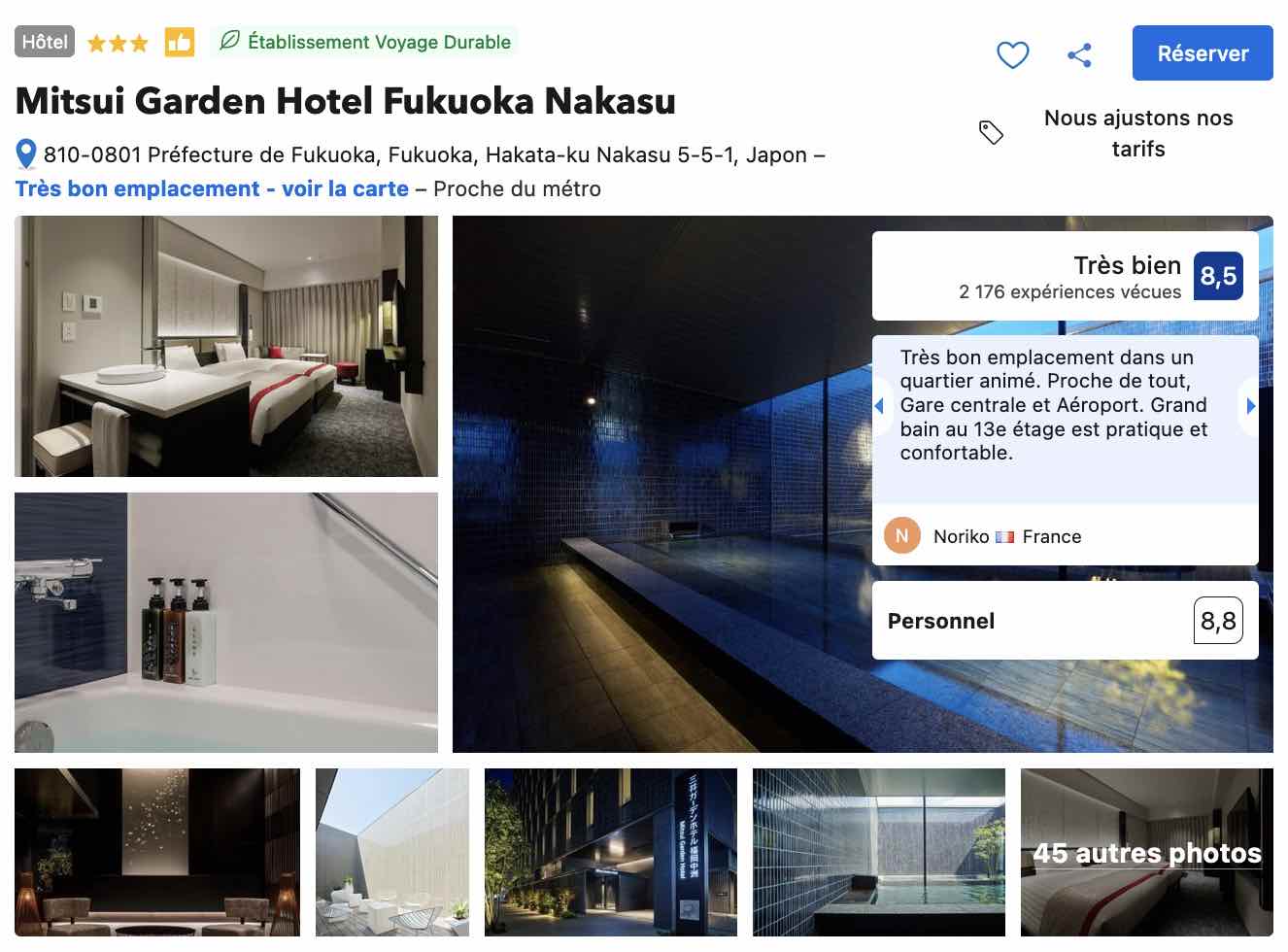This screenshot has width=1288, height=952.
Task: Click the thumbs-up preferred partner badge
Action: click(x=179, y=42)
